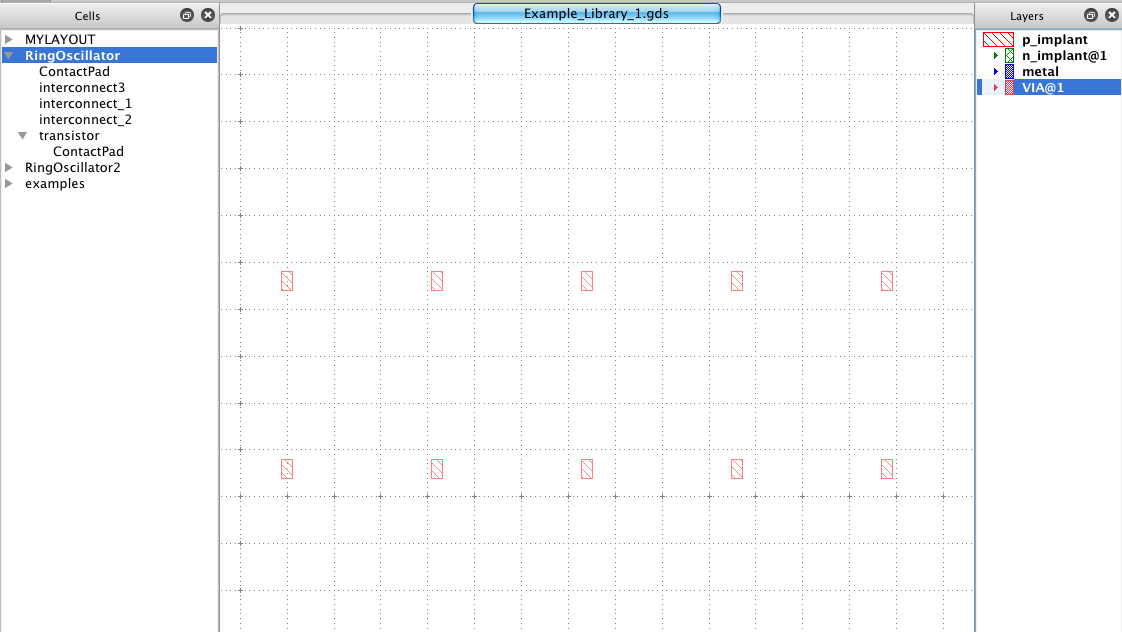
Task: Select the RingOscillator2 cell
Action: pyautogui.click(x=72, y=167)
